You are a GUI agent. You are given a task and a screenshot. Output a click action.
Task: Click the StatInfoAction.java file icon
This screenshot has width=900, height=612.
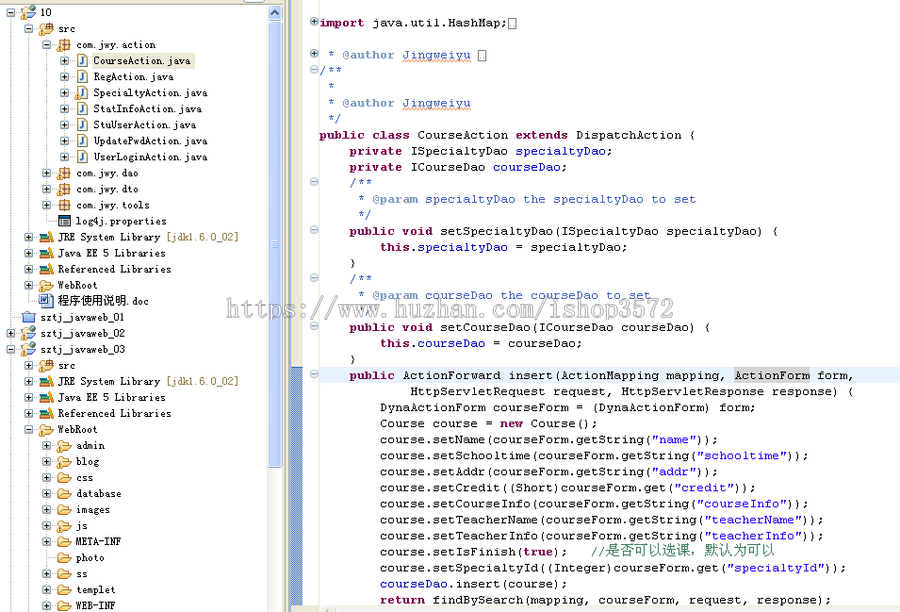click(x=82, y=109)
